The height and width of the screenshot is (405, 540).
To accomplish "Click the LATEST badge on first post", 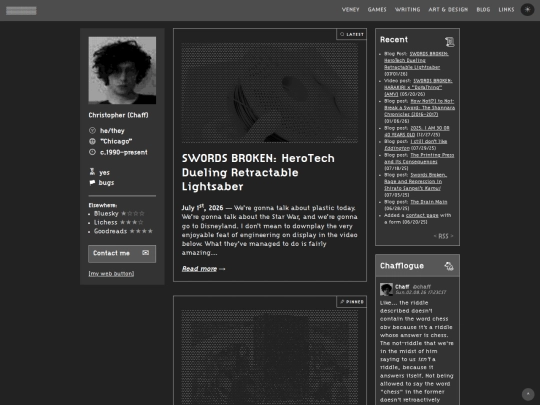I will pyautogui.click(x=351, y=34).
